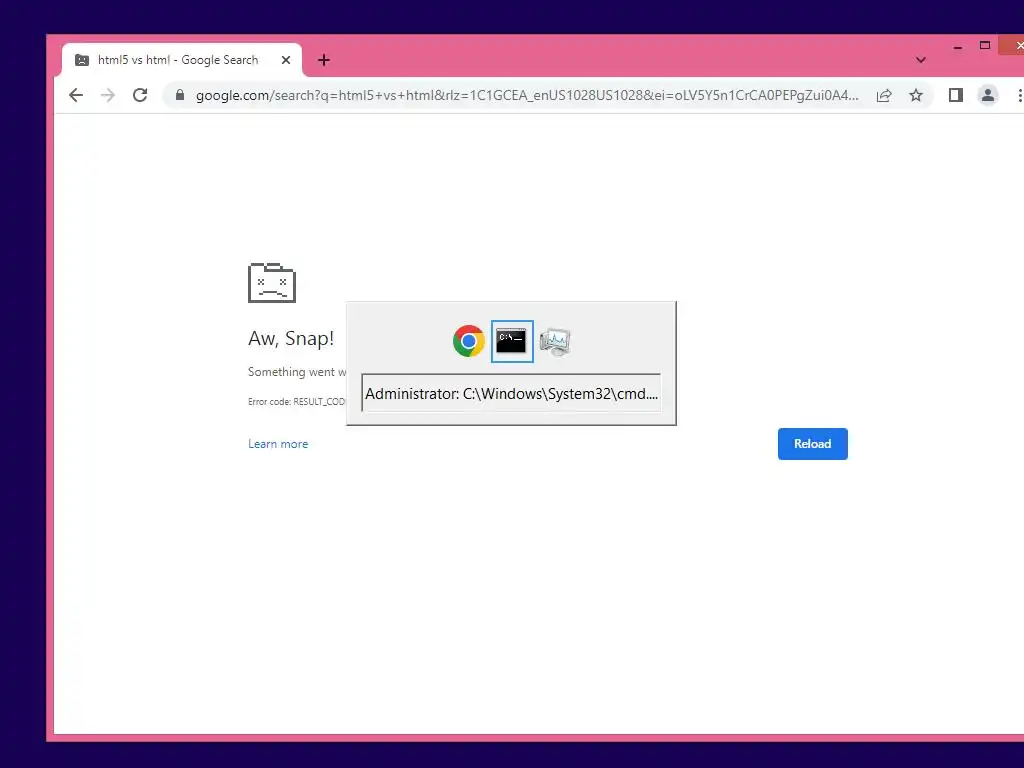The width and height of the screenshot is (1024, 768).
Task: Share this page using the share icon
Action: click(x=884, y=95)
